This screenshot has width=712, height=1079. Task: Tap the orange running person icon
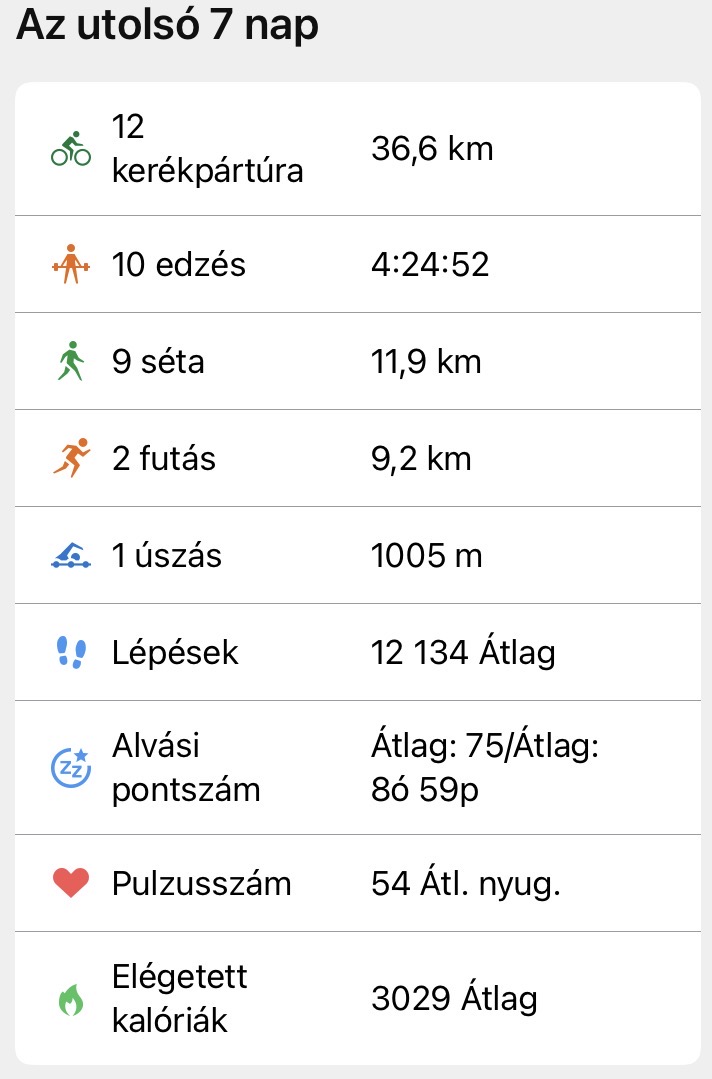click(70, 459)
